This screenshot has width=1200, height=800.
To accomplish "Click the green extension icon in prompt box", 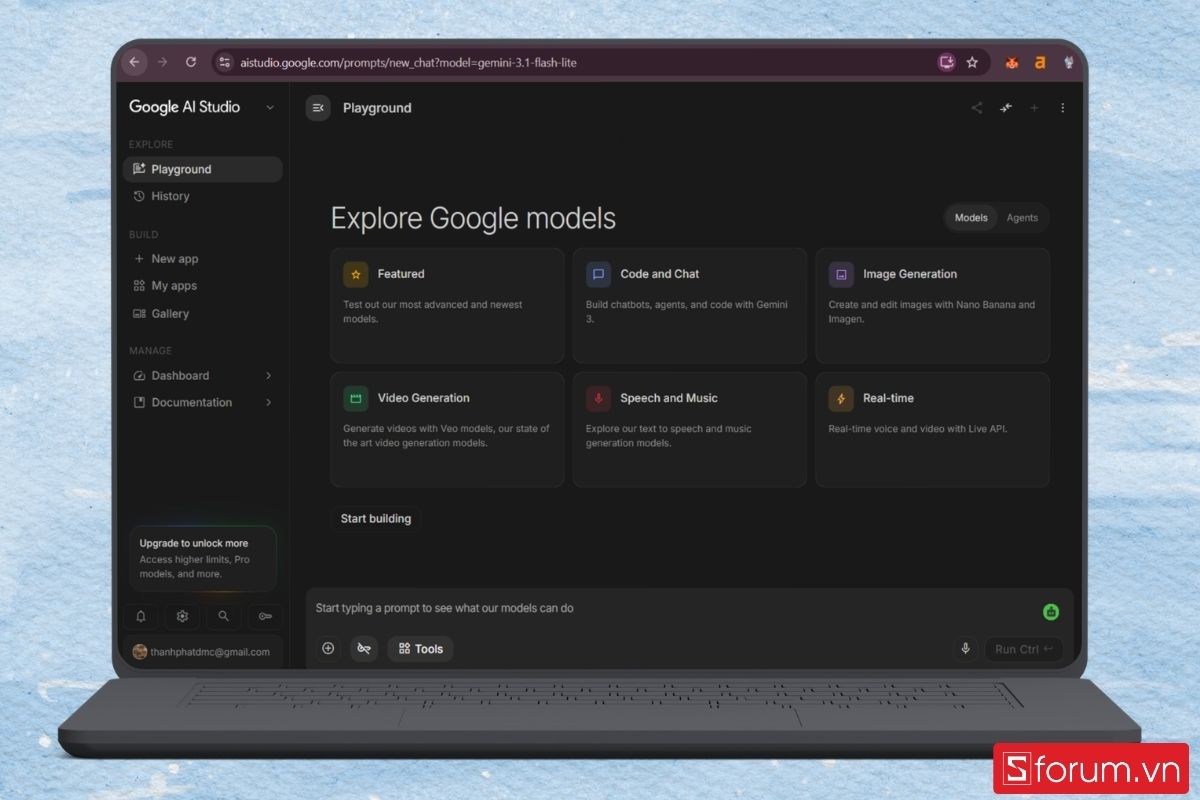I will tap(1051, 612).
